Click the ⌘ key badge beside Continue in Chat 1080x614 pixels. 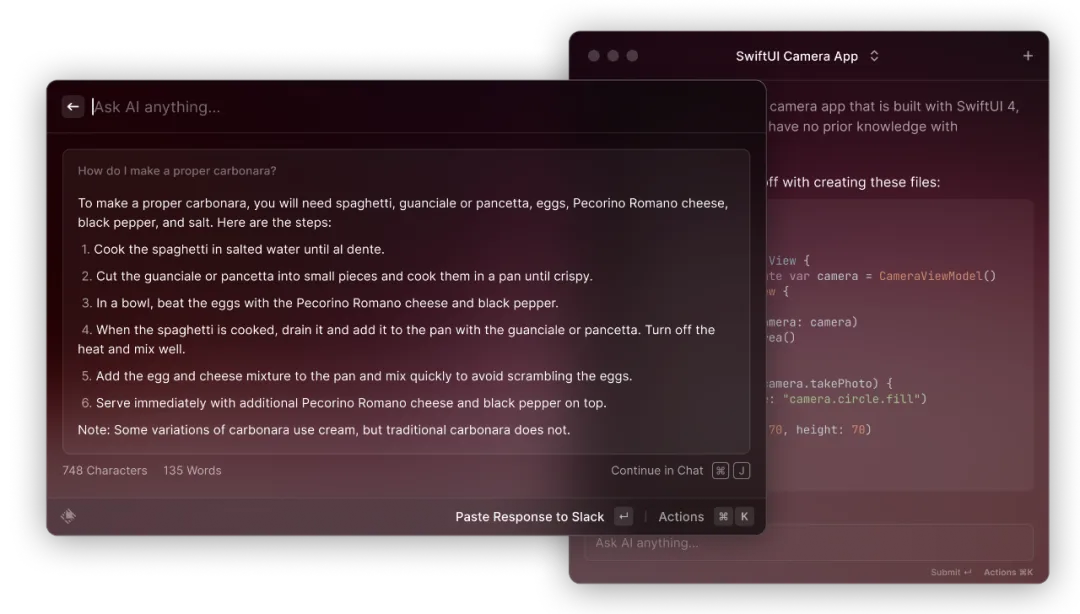720,471
